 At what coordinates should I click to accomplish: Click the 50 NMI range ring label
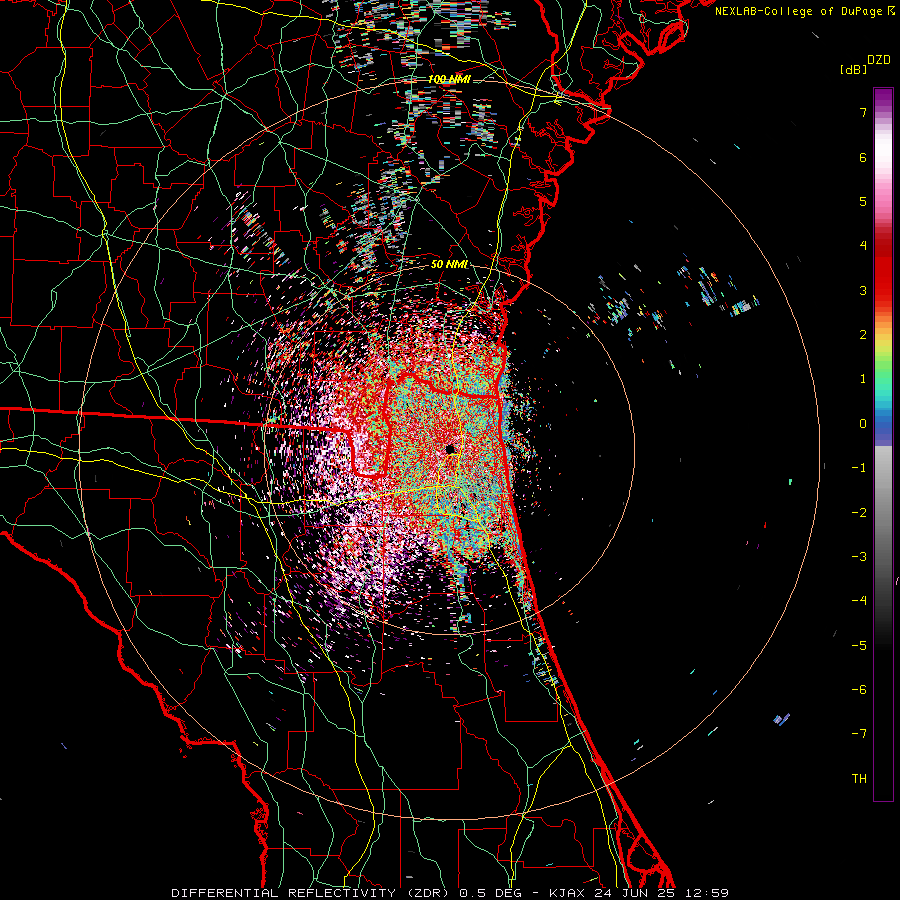(449, 265)
